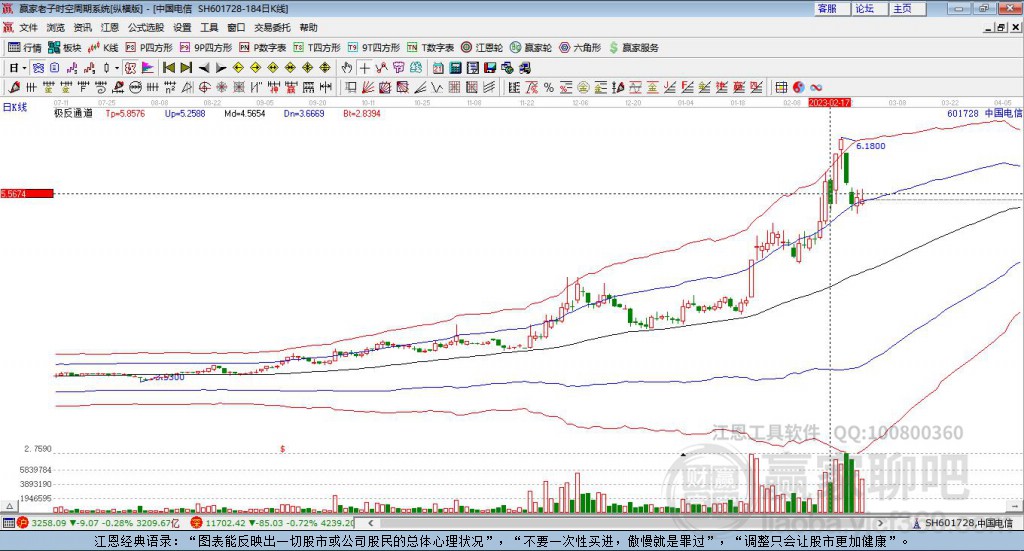Open 赢家服务 with dollar icon
Image resolution: width=1024 pixels, height=551 pixels.
pos(634,48)
